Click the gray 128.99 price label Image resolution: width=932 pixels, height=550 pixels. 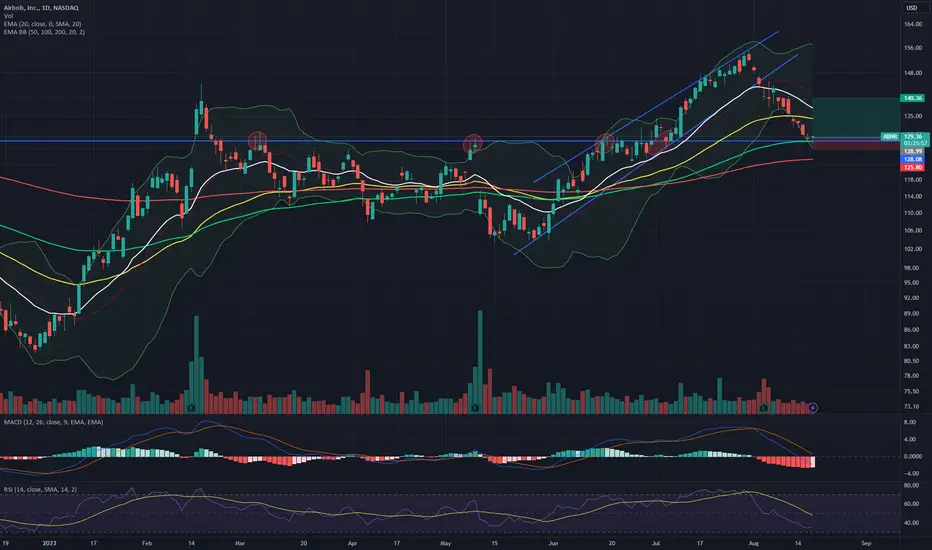point(912,152)
